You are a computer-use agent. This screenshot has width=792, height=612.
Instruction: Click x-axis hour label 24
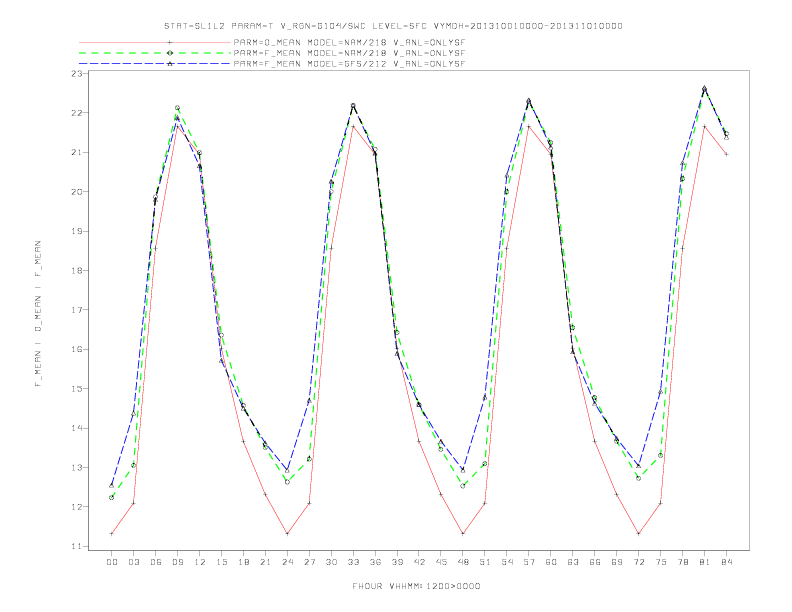[x=287, y=562]
